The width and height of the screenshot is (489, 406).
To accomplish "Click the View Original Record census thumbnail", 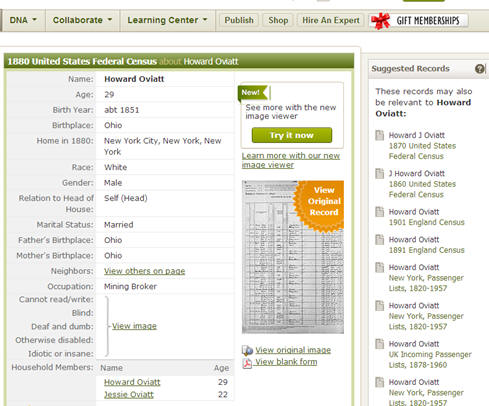I will (x=293, y=257).
